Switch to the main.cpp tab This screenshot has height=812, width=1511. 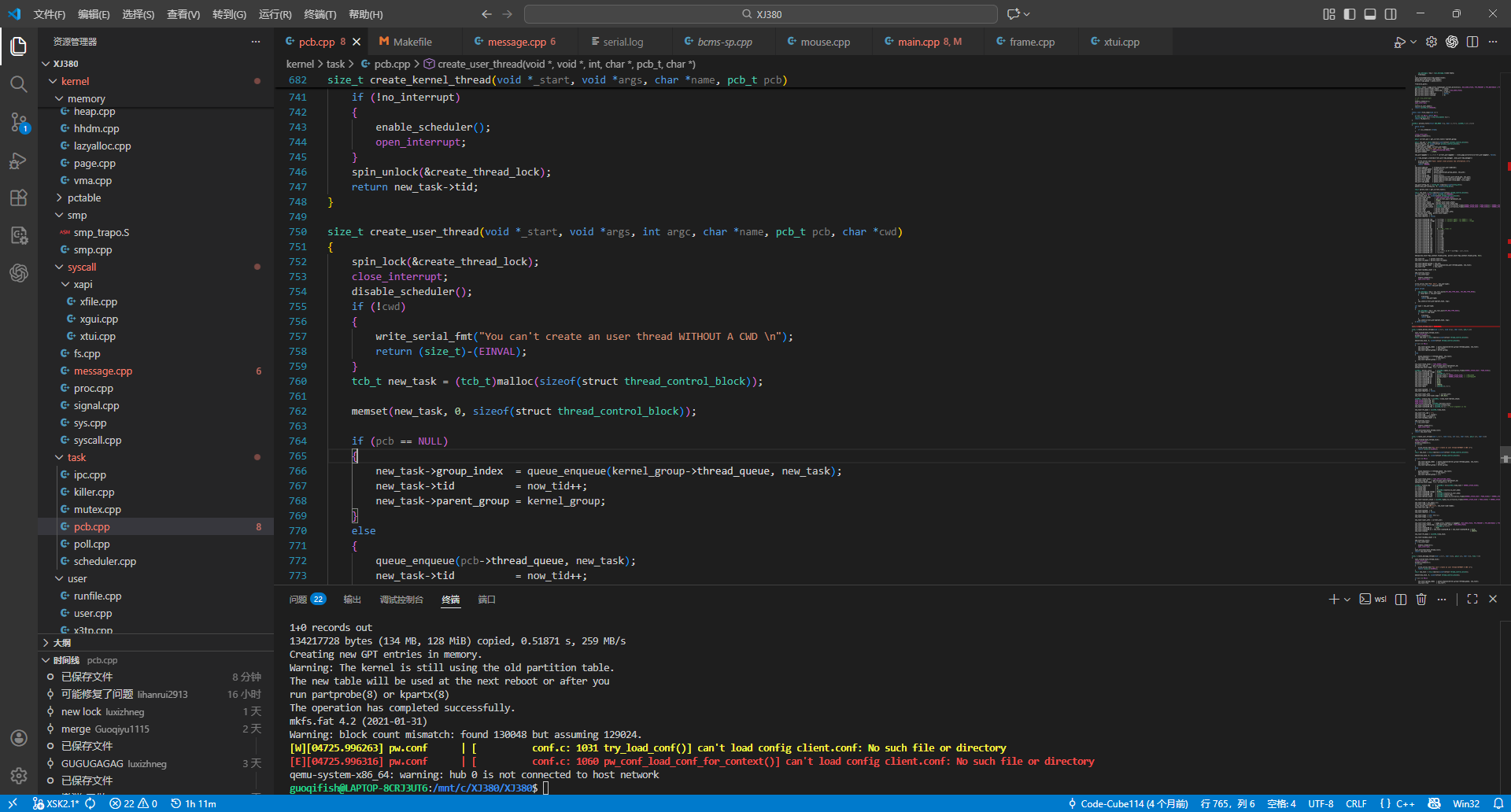pos(918,42)
